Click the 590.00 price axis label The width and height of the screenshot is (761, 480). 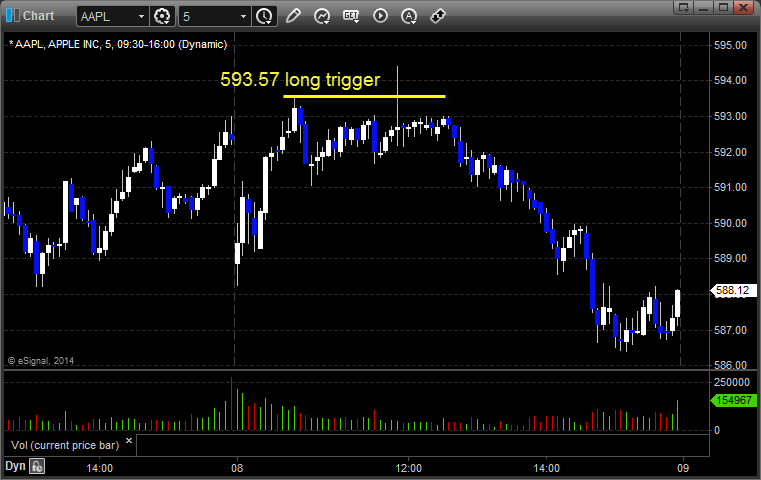730,223
